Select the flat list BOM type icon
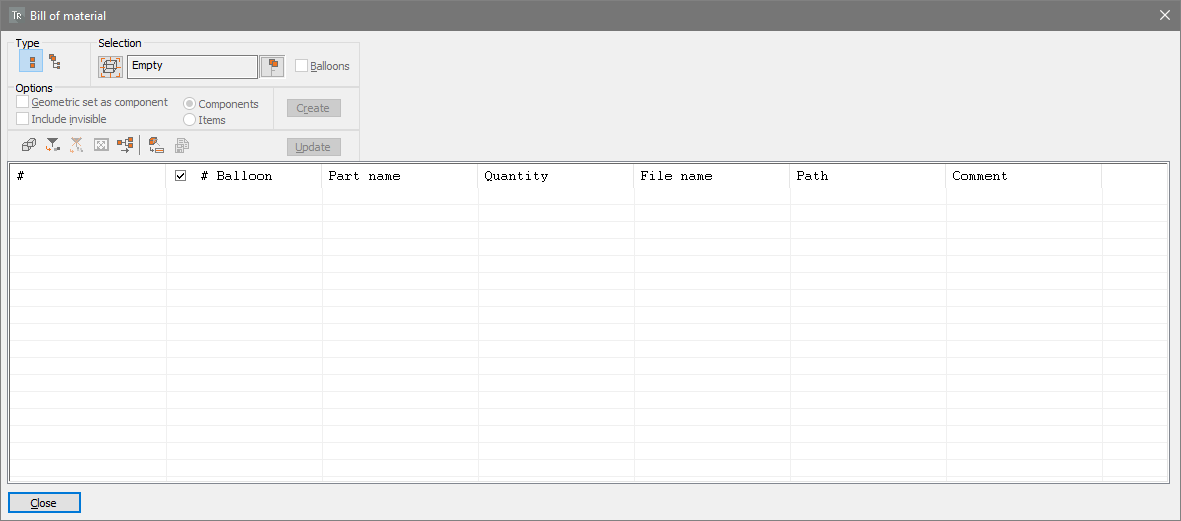The height and width of the screenshot is (521, 1181). coord(31,62)
